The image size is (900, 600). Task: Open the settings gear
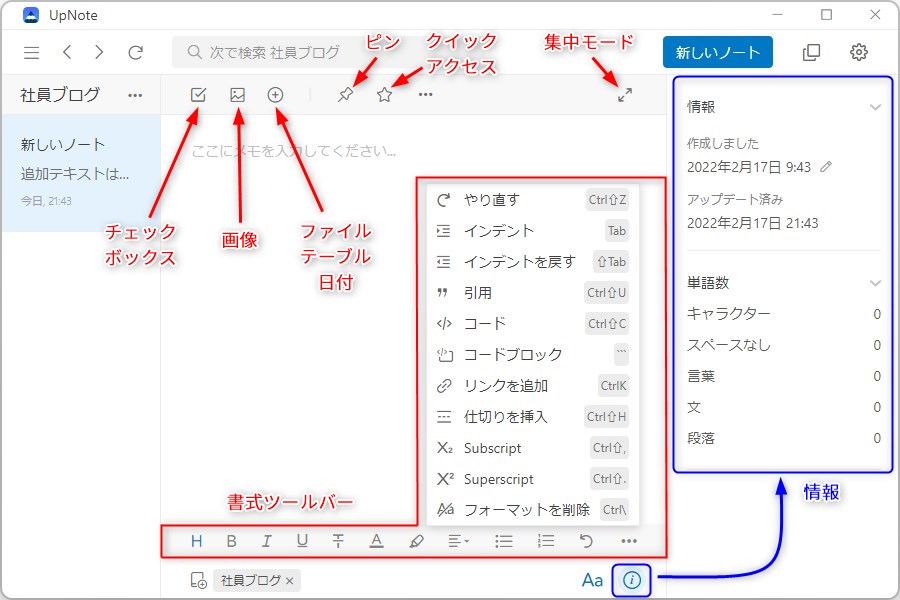click(859, 52)
